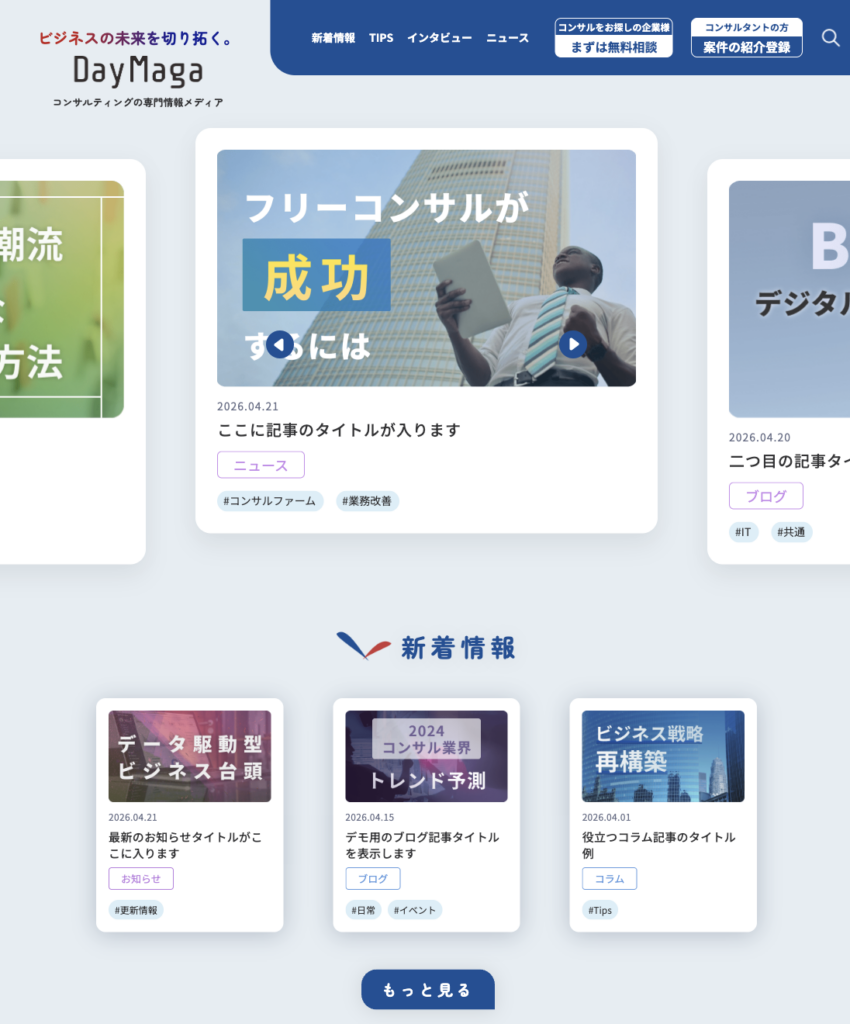Select the #共通 tag
Viewport: 850px width, 1024px height.
(791, 532)
